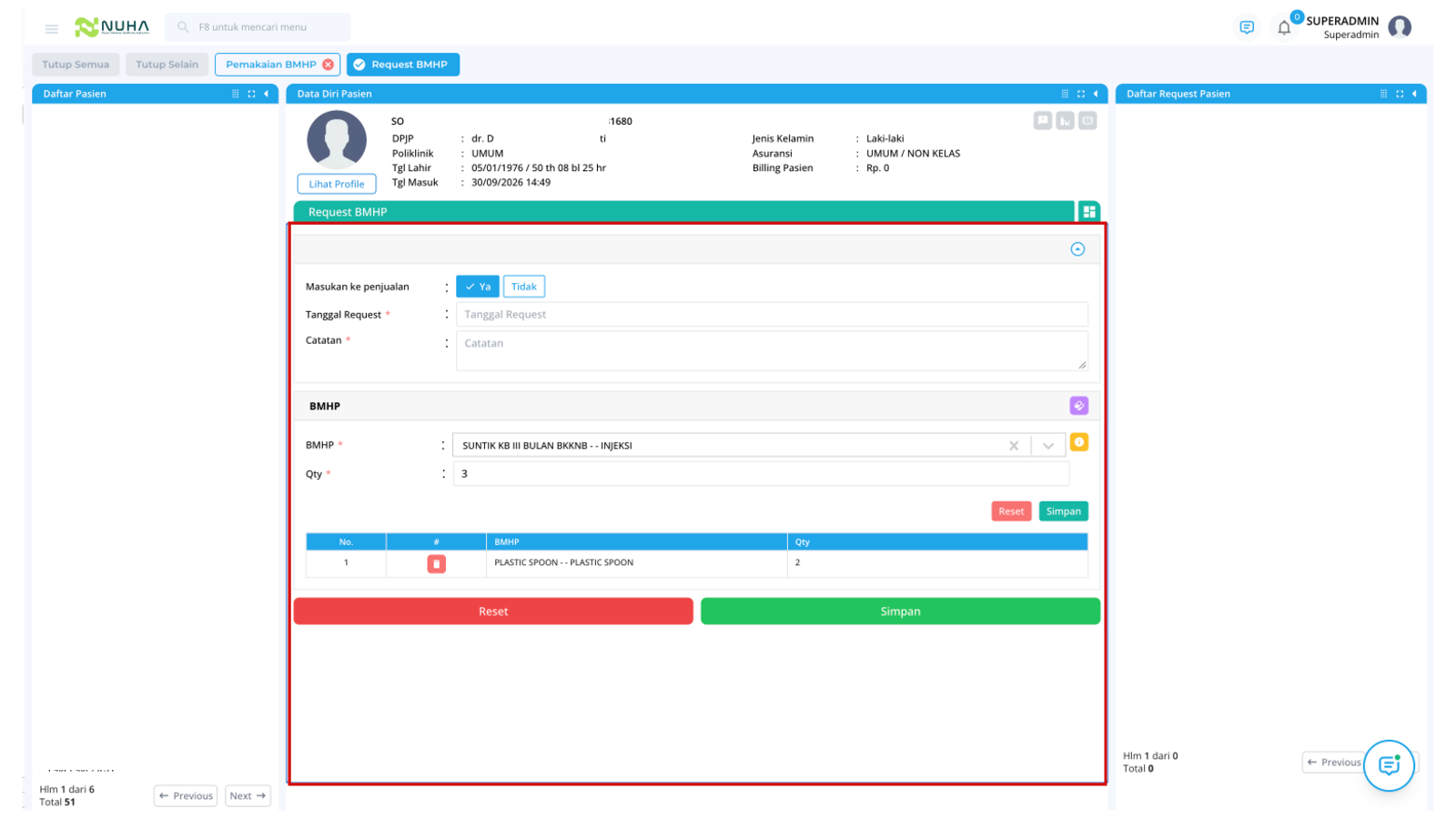Go to Next page in Daftar Pasien
Viewport: 1456px width, 819px height.
(248, 796)
